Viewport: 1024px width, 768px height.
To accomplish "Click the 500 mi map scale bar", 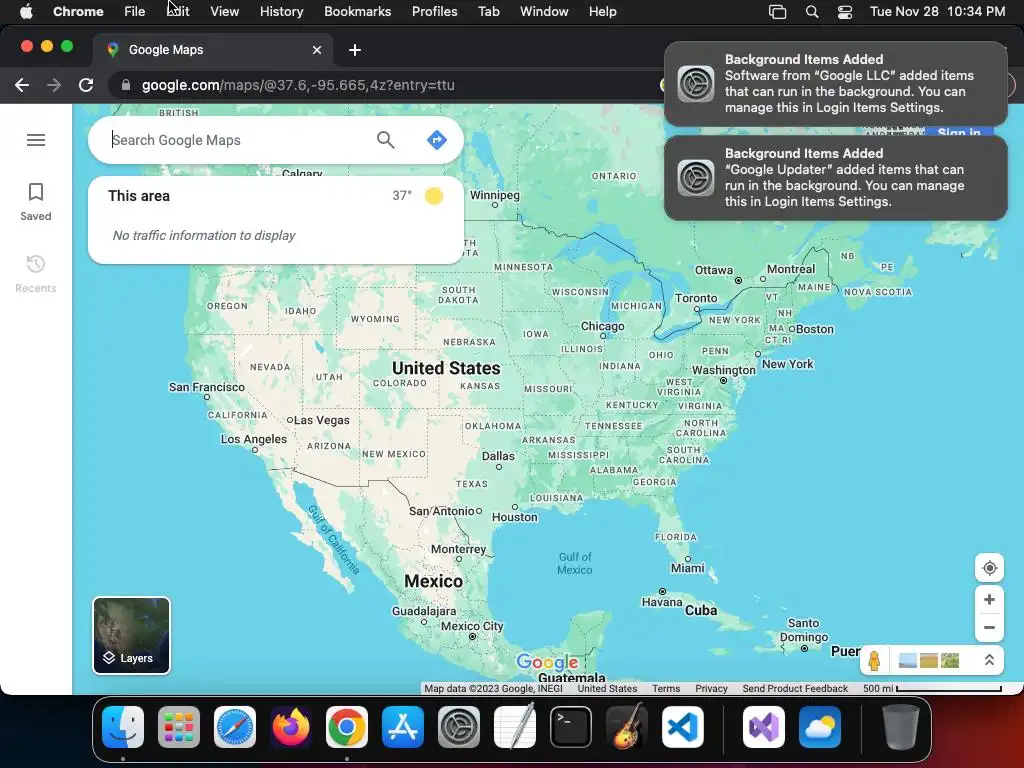I will [x=932, y=688].
